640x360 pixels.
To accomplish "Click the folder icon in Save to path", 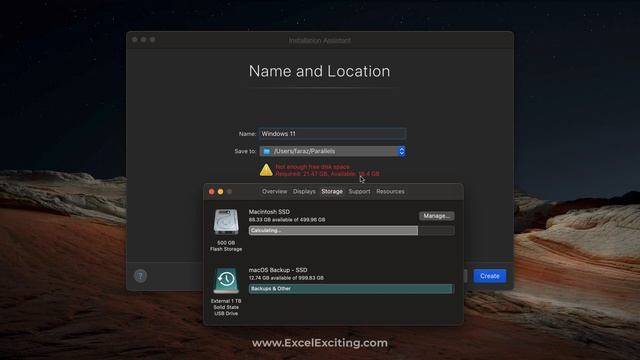I will coord(267,151).
